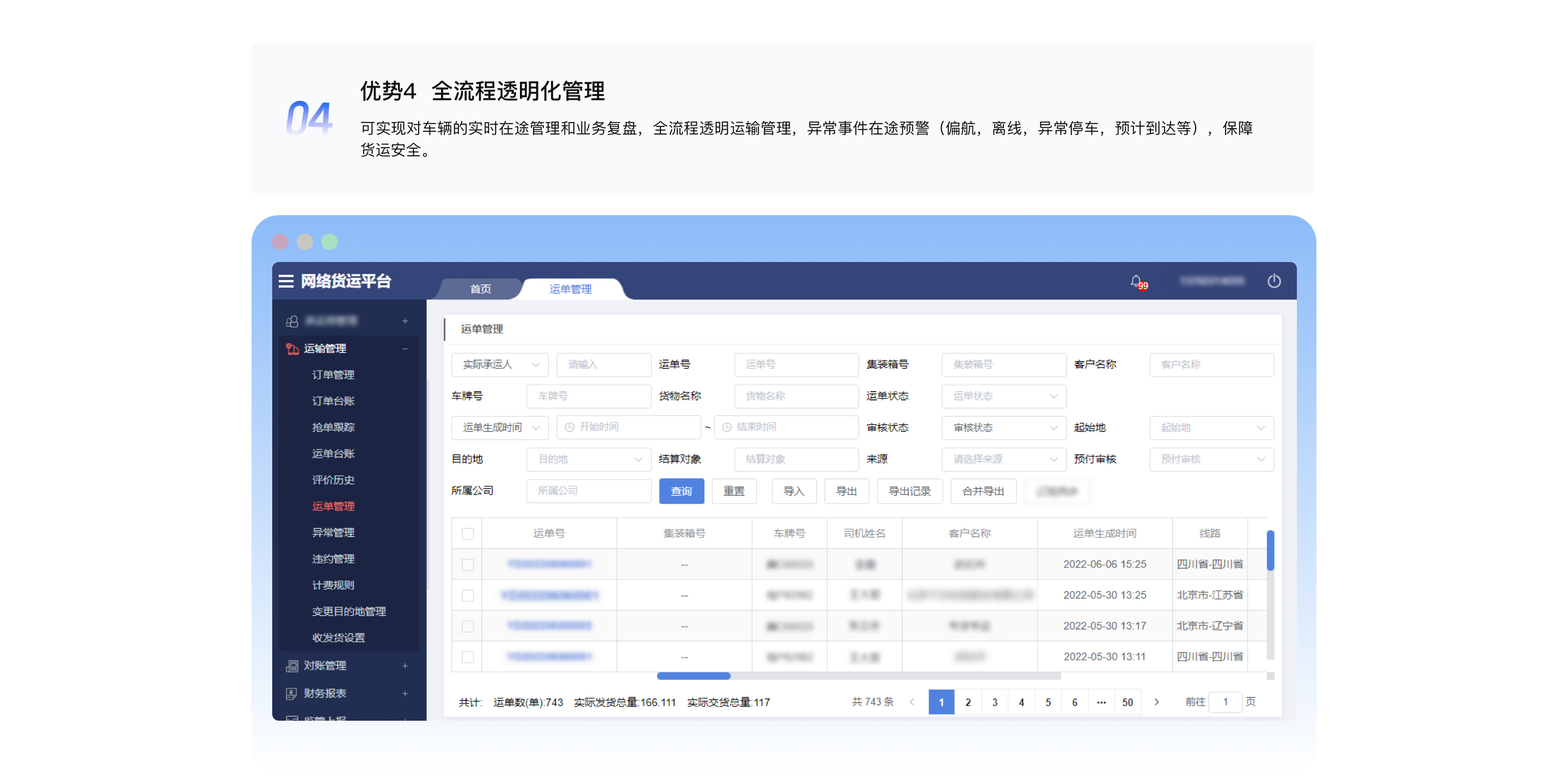Click the 导入 button

coord(794,491)
